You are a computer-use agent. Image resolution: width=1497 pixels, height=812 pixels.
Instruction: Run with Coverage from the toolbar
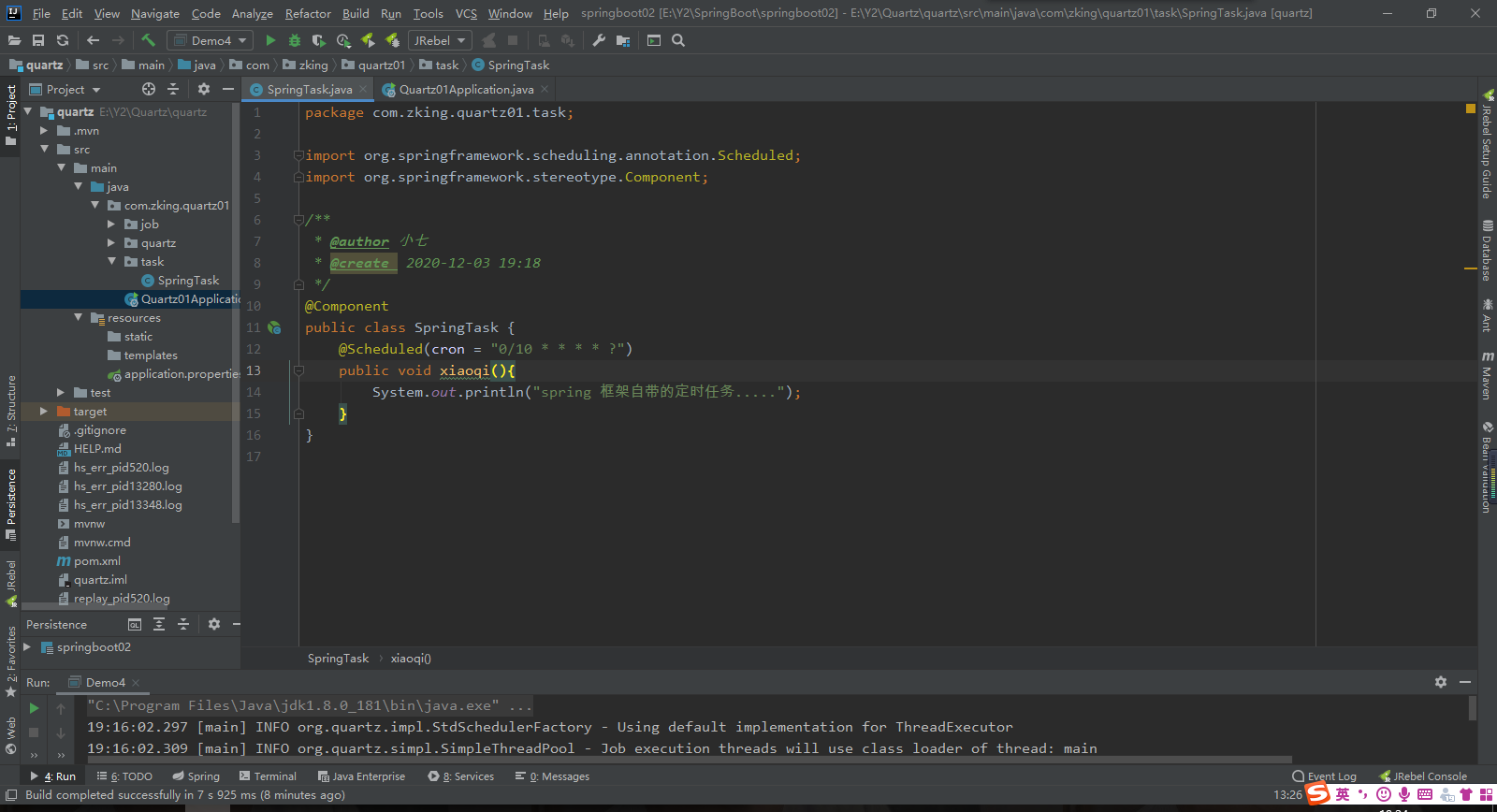point(319,40)
